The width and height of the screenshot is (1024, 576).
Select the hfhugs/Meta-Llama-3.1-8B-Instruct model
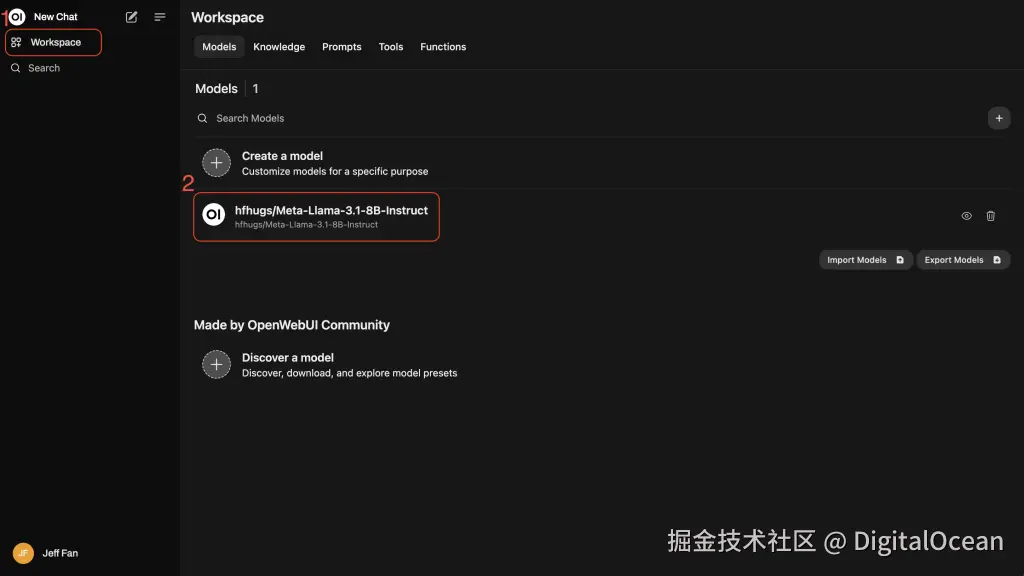316,217
